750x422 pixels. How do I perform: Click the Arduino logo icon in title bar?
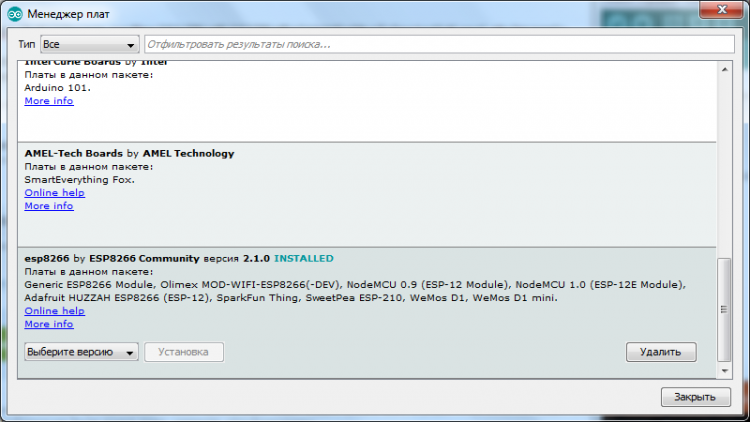[15, 14]
